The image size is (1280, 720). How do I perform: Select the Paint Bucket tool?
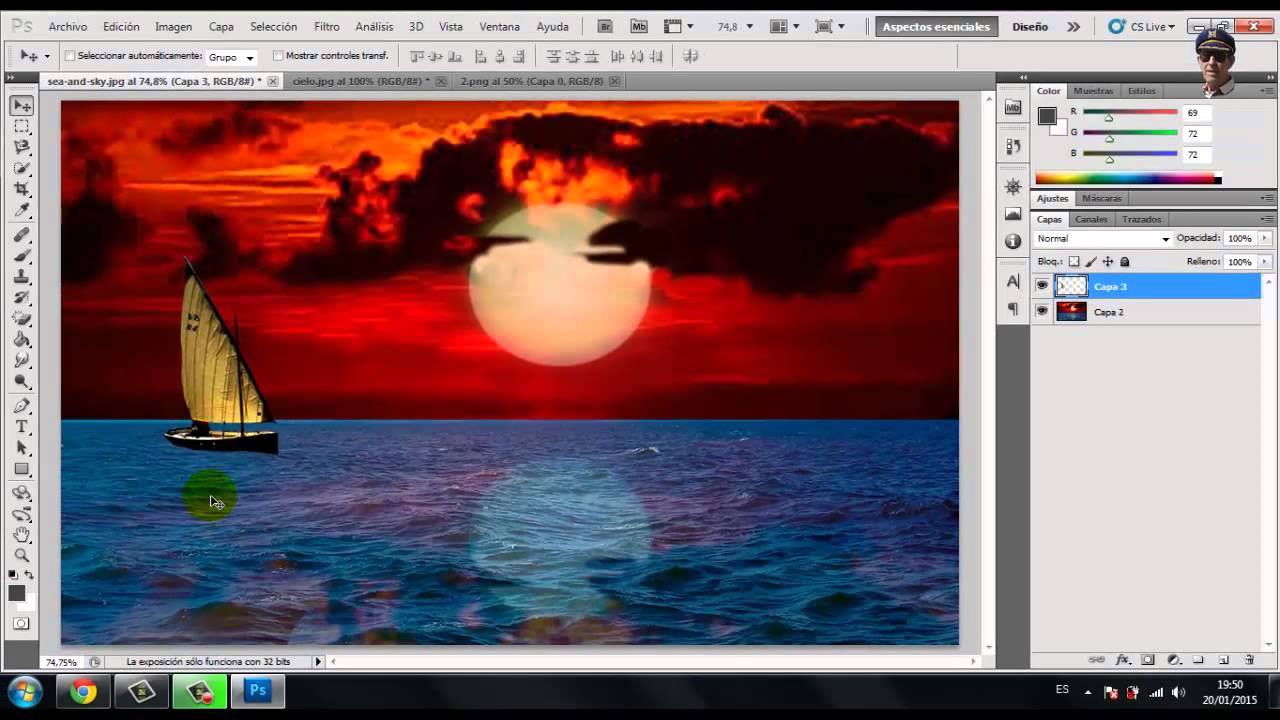click(x=22, y=340)
